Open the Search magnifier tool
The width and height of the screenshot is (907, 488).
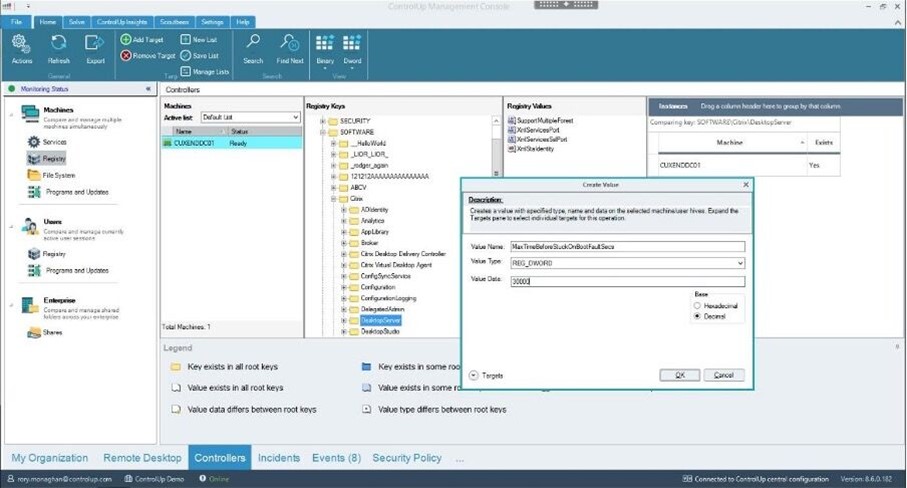click(x=253, y=43)
